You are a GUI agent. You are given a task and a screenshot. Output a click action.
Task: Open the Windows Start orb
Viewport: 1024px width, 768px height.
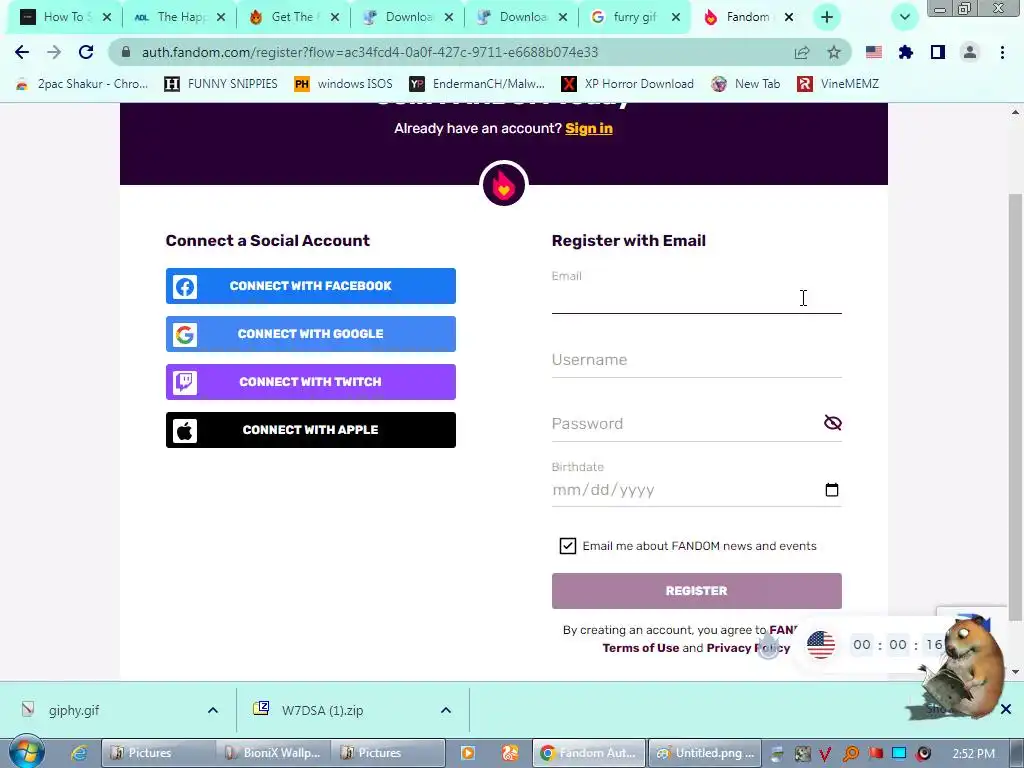(x=26, y=753)
